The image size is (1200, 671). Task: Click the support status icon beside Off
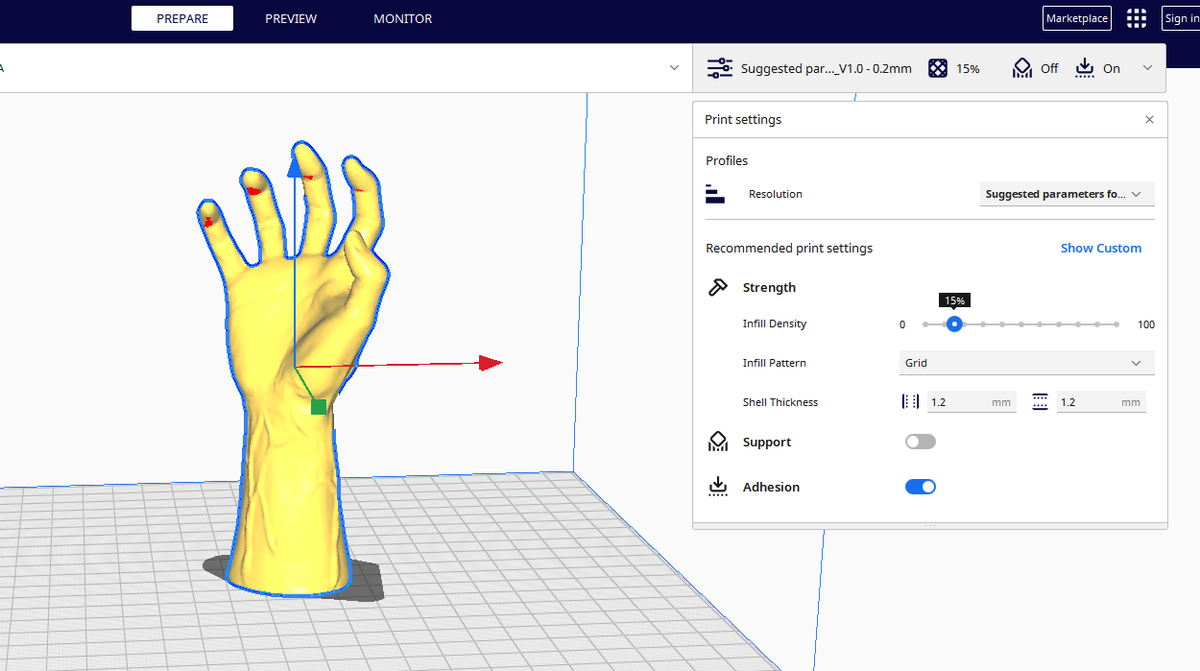(1021, 67)
